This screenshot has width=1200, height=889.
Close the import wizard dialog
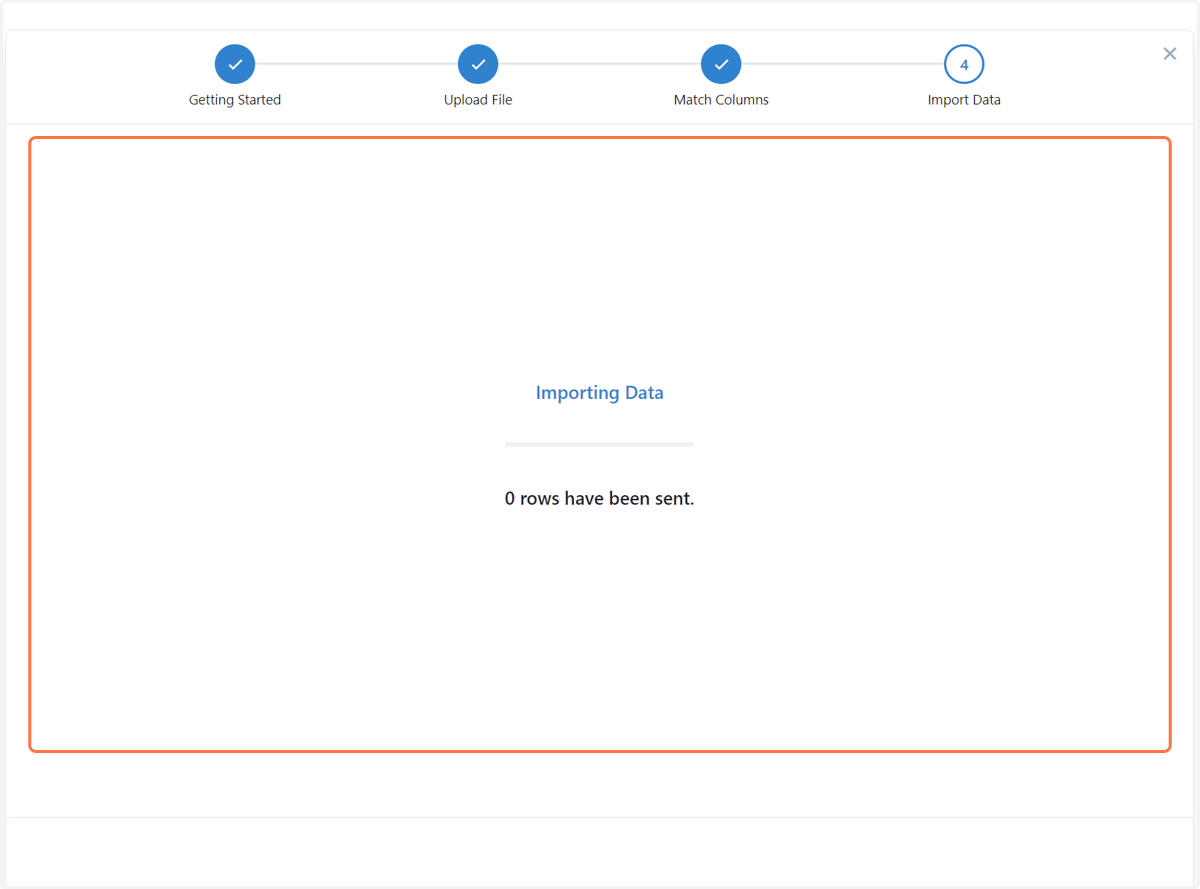1170,54
